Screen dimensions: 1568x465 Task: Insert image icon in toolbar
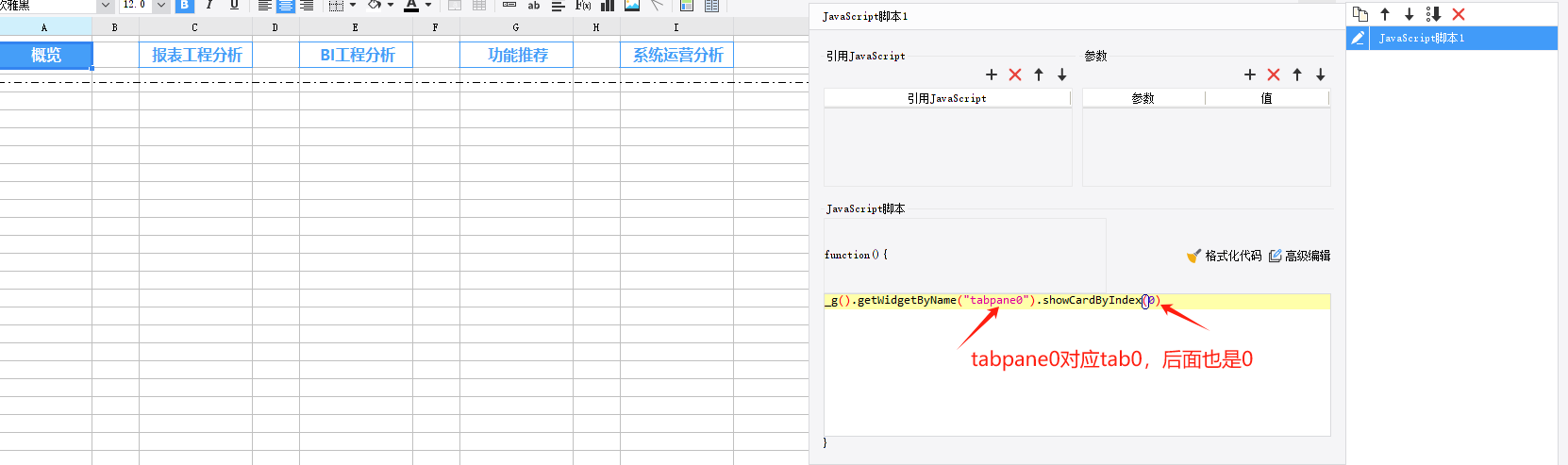pos(632,5)
